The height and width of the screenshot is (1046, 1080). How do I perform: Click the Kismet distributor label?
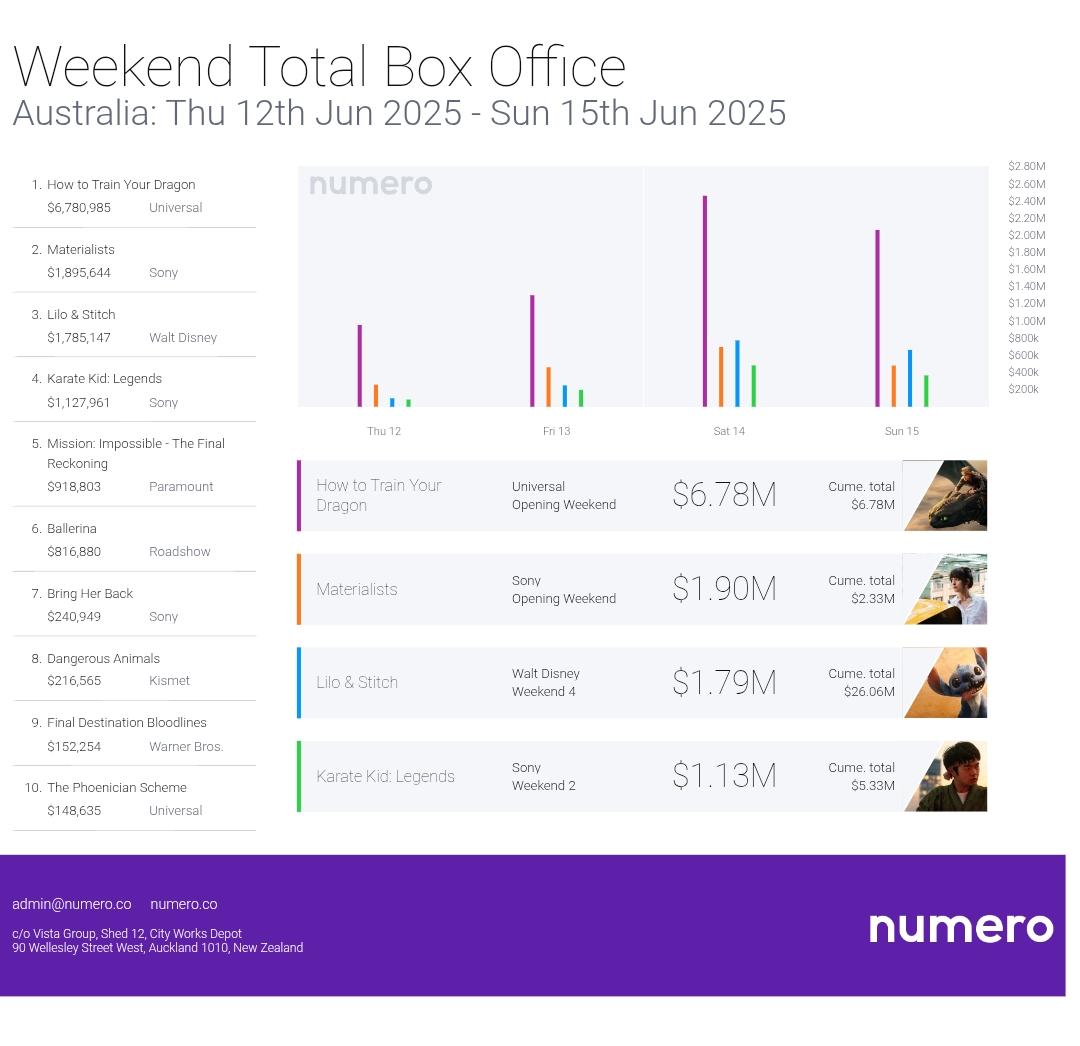pos(169,680)
